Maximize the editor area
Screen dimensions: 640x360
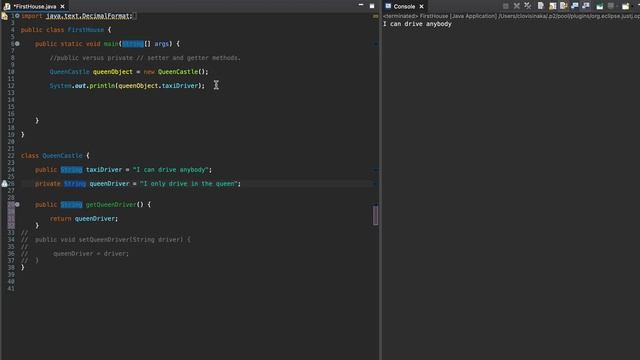point(372,6)
